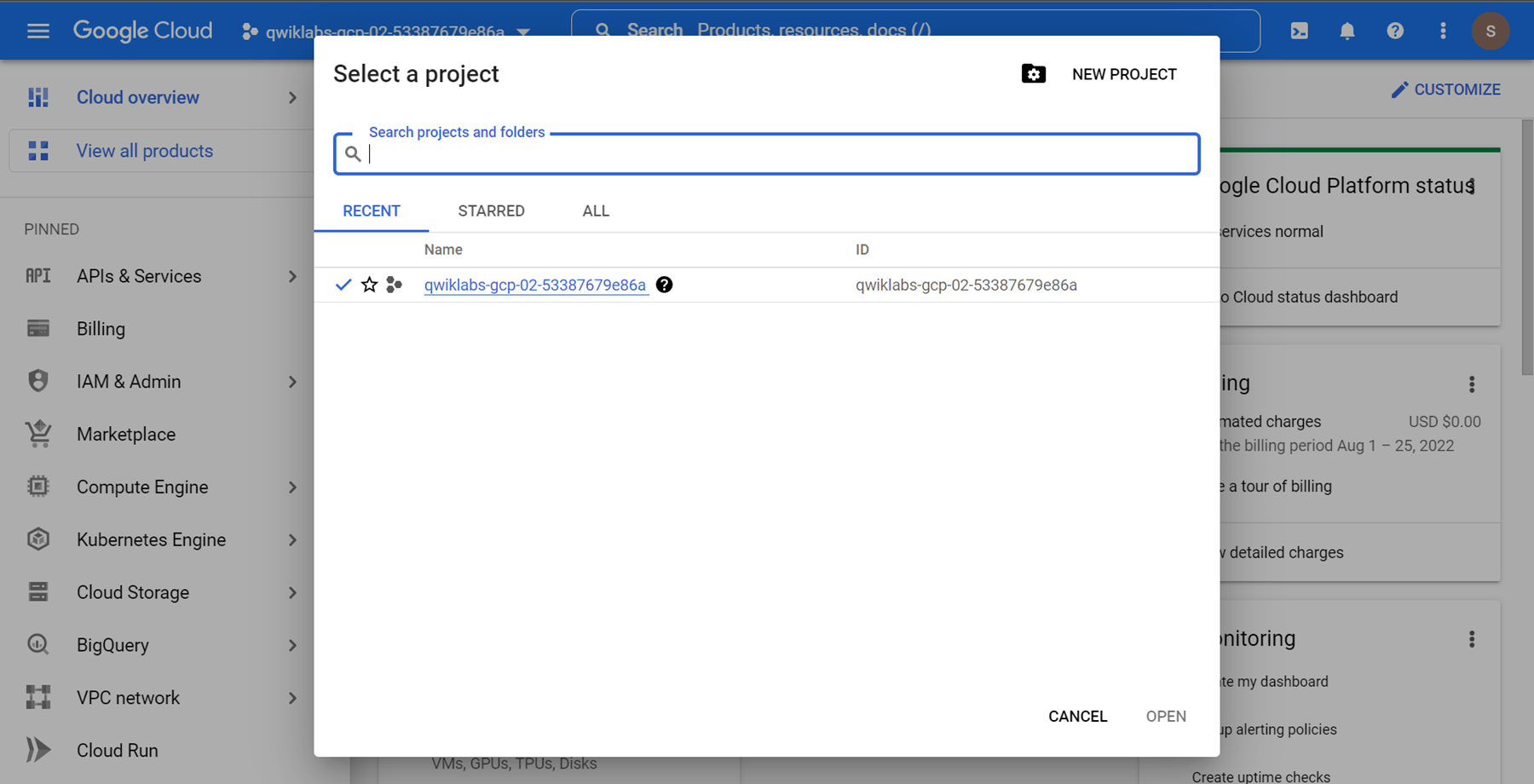Screen dimensions: 1534x784
Task: Click the Cloud overview dashboard icon
Action: 38,97
